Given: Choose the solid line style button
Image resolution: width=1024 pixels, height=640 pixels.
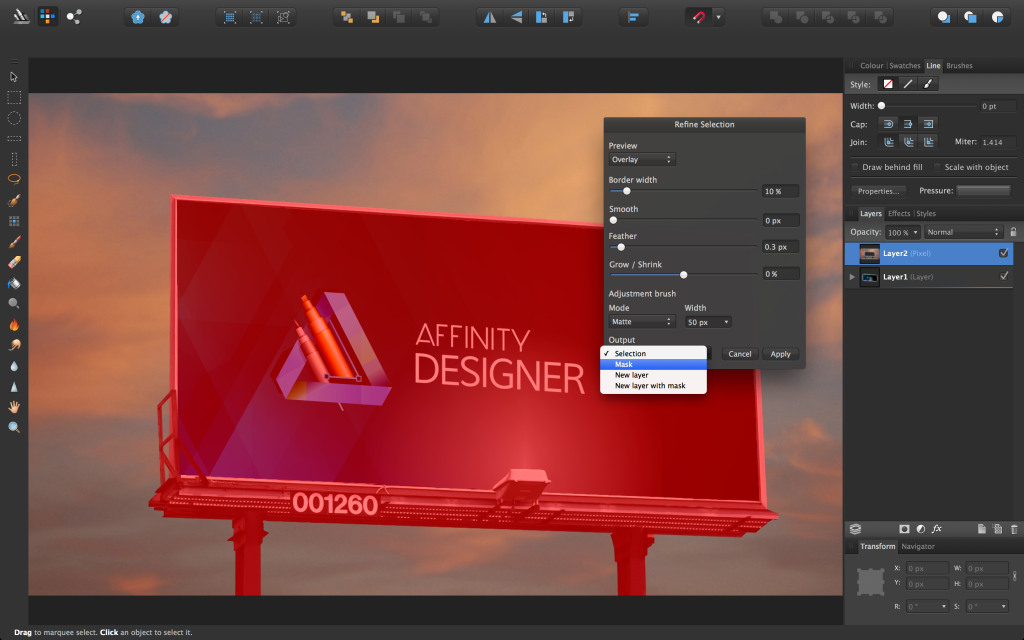Looking at the screenshot, I should click(908, 84).
